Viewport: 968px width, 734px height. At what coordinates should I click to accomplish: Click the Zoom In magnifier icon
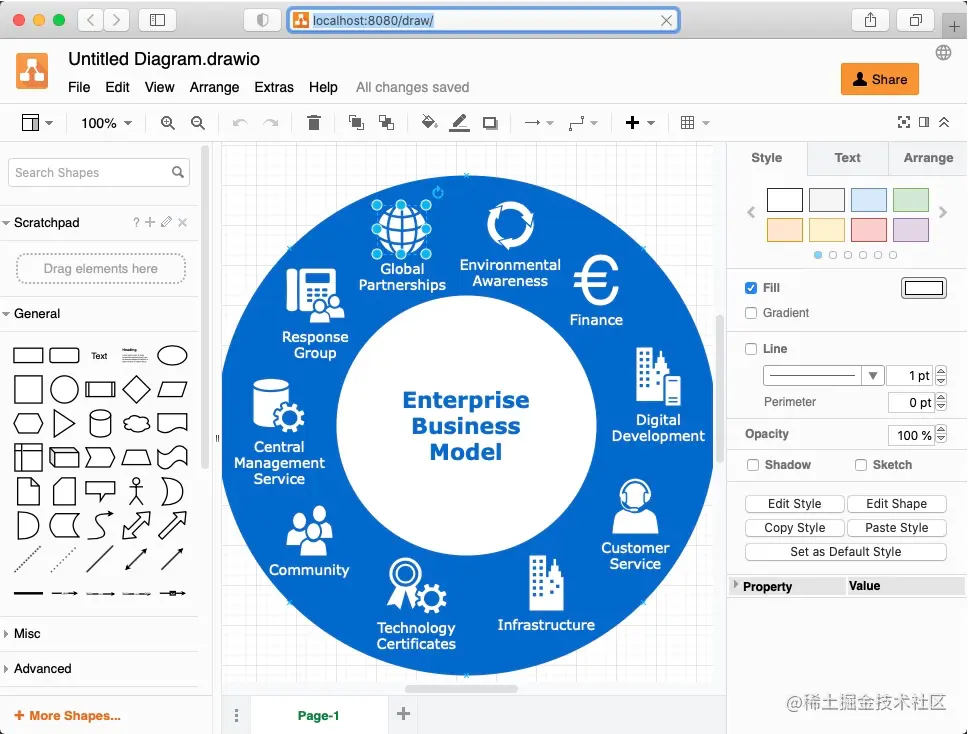(x=167, y=123)
